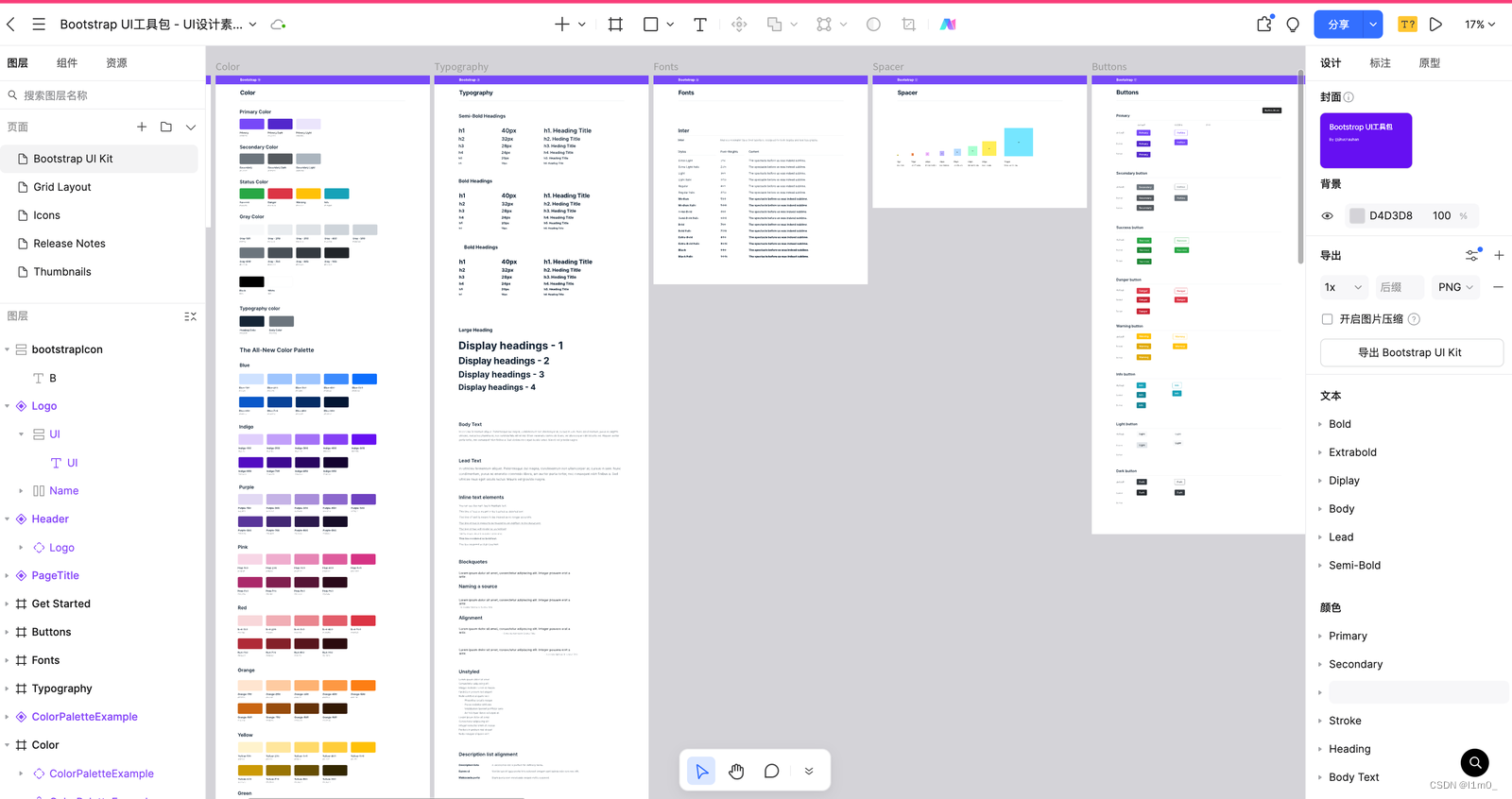Open the plugins icon in the top bar

(1264, 25)
